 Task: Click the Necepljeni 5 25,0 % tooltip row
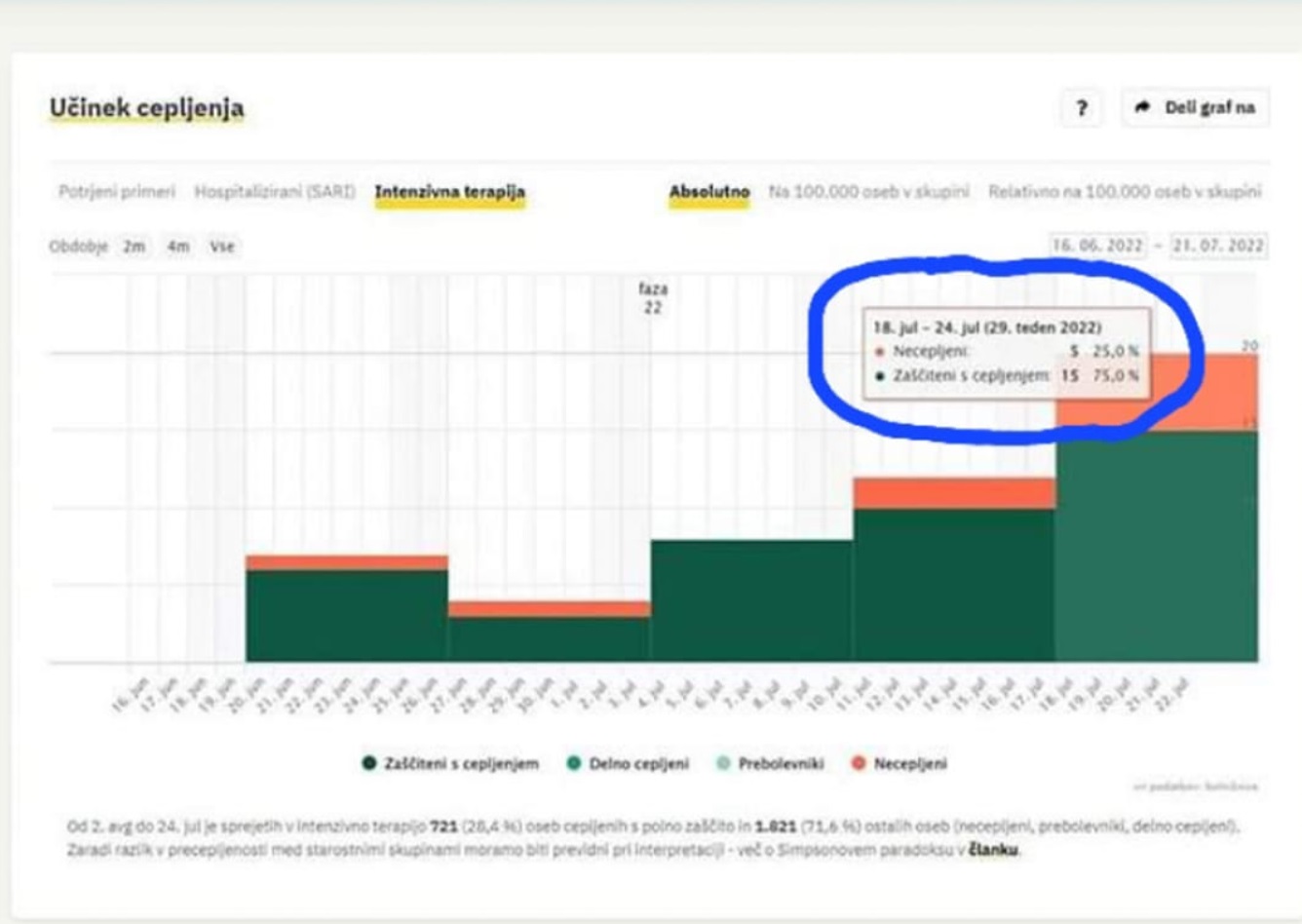tap(1007, 351)
